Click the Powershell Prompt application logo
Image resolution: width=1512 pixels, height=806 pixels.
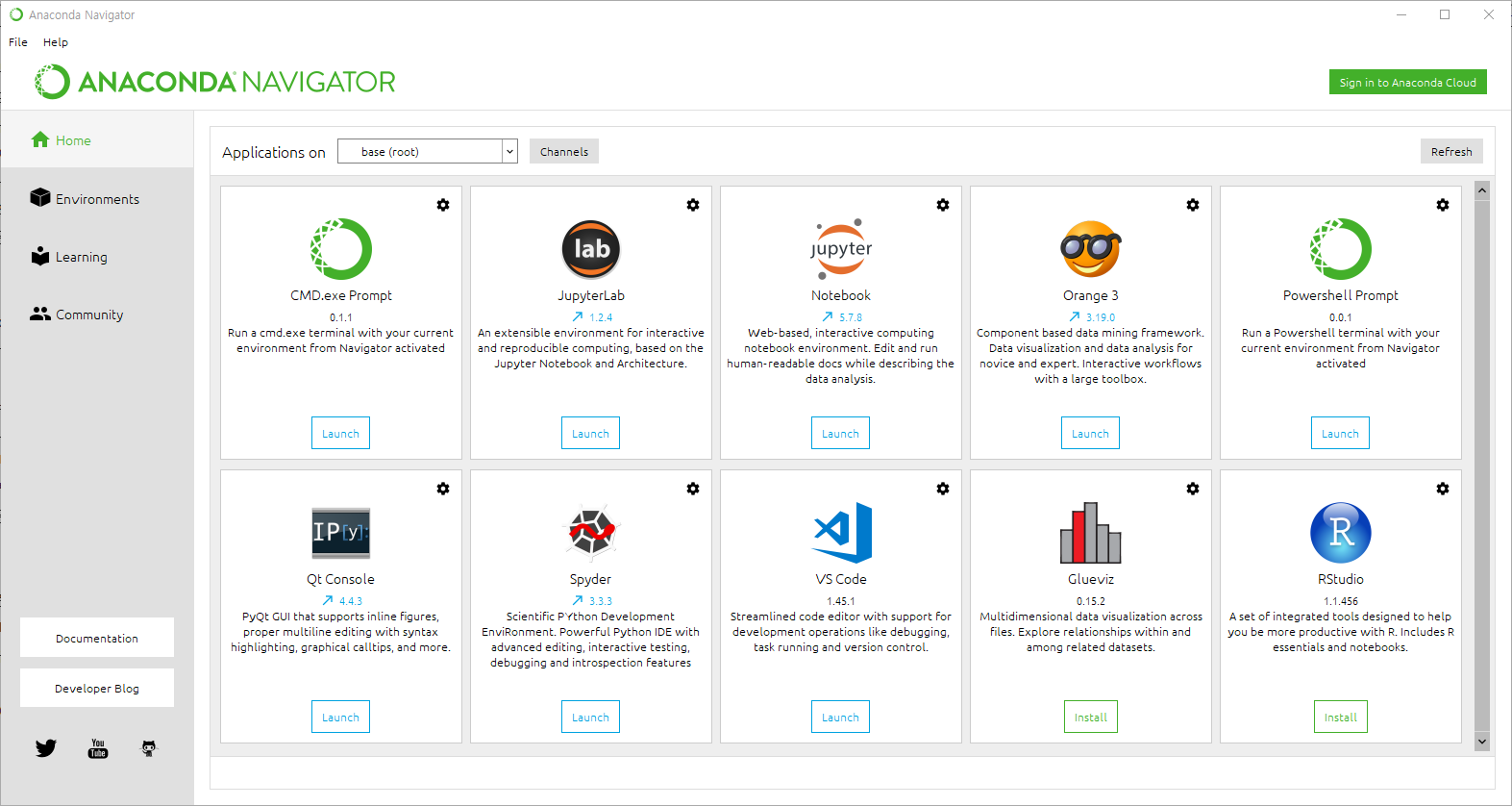[1341, 249]
